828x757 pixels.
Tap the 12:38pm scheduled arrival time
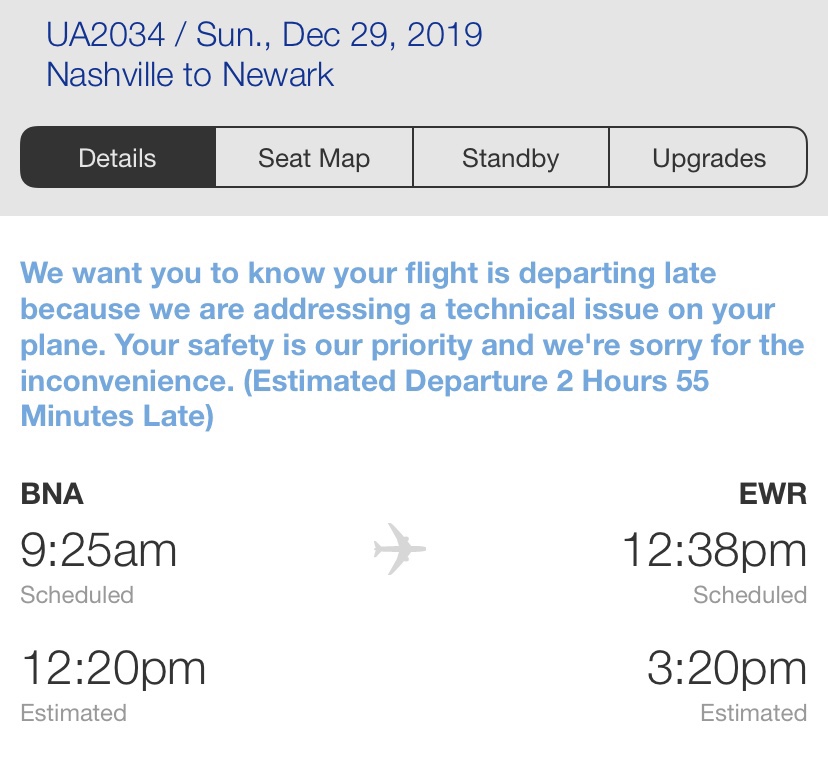(x=714, y=551)
